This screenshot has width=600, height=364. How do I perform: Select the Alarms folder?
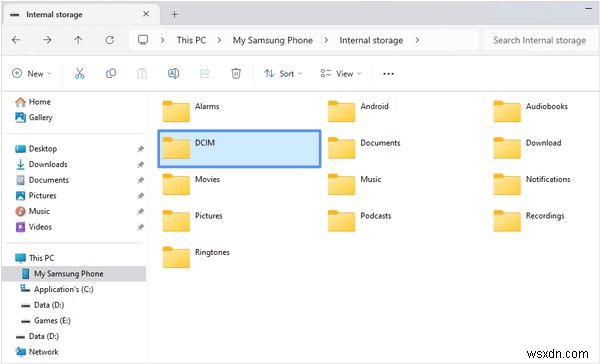(x=191, y=111)
